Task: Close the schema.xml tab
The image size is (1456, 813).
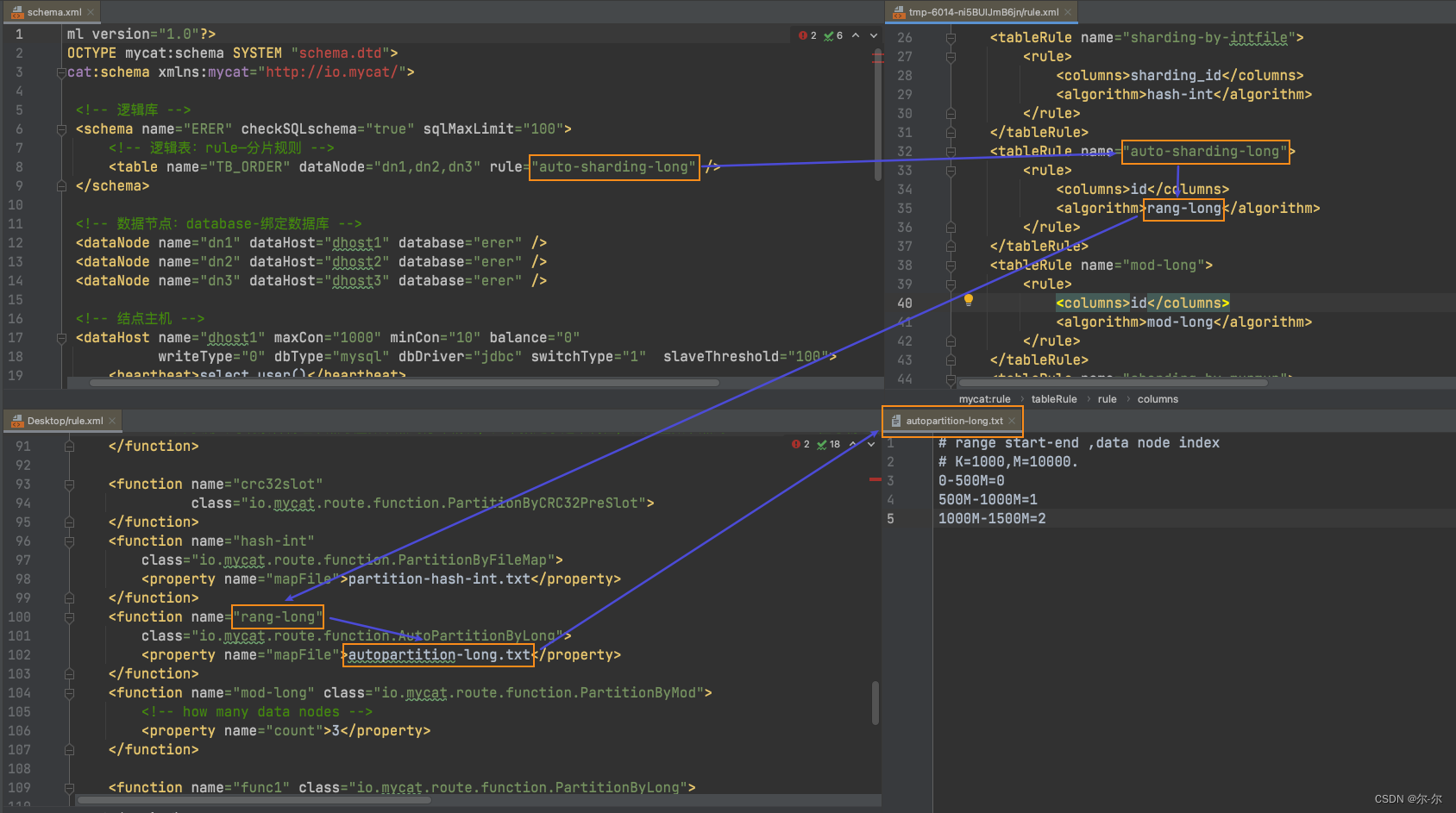Action: tap(91, 12)
